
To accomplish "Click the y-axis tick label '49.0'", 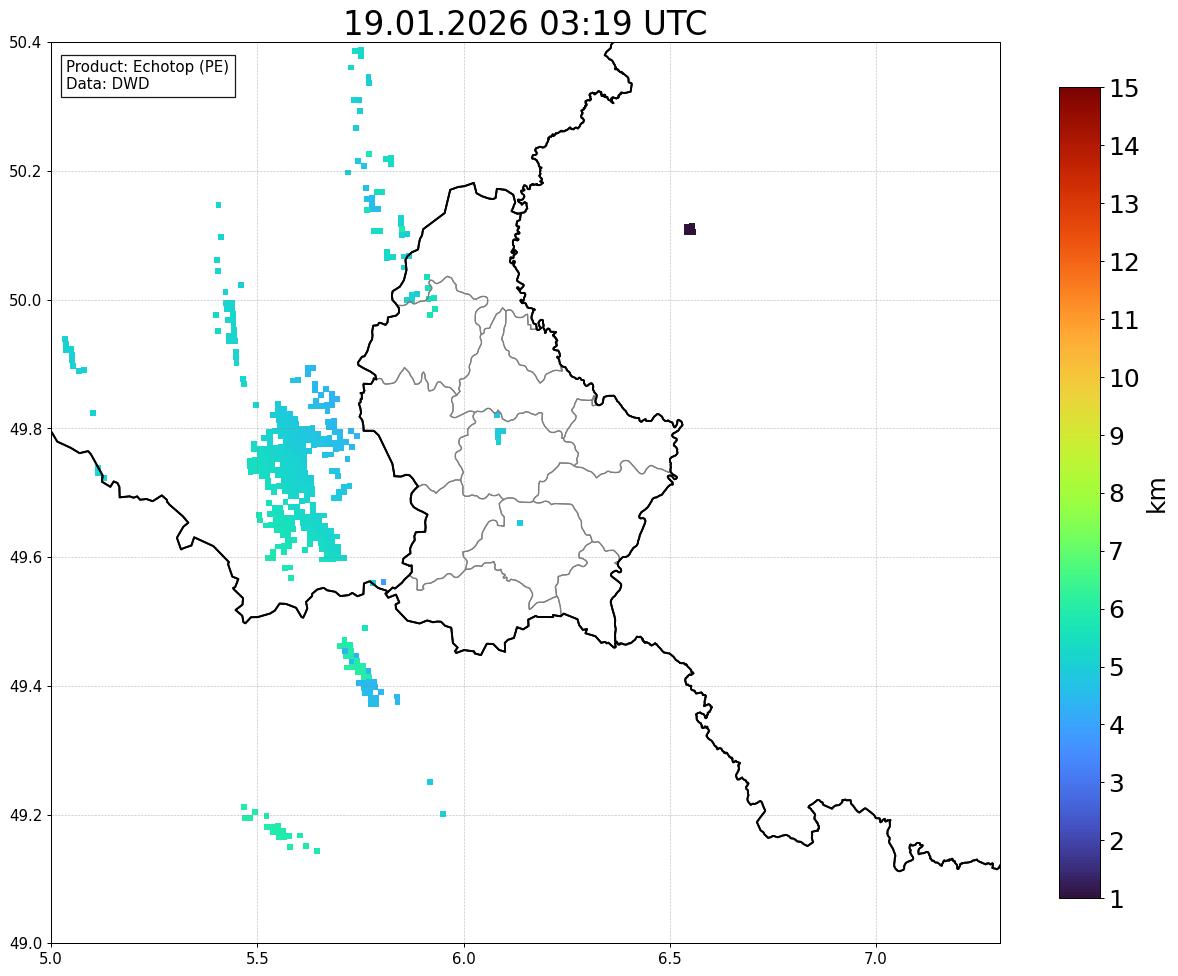I will [x=25, y=944].
